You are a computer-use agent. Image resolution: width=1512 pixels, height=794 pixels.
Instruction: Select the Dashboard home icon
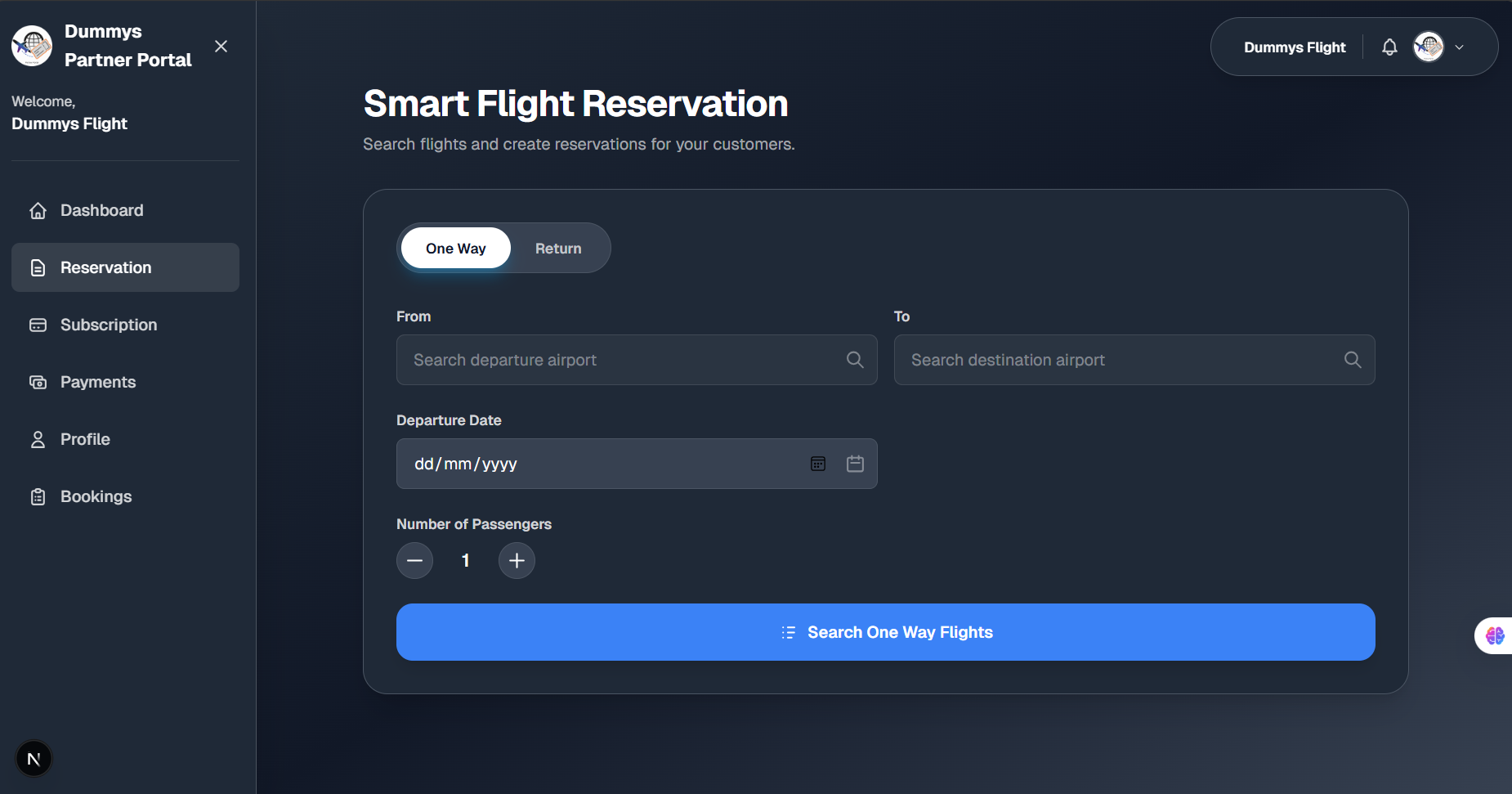click(38, 210)
